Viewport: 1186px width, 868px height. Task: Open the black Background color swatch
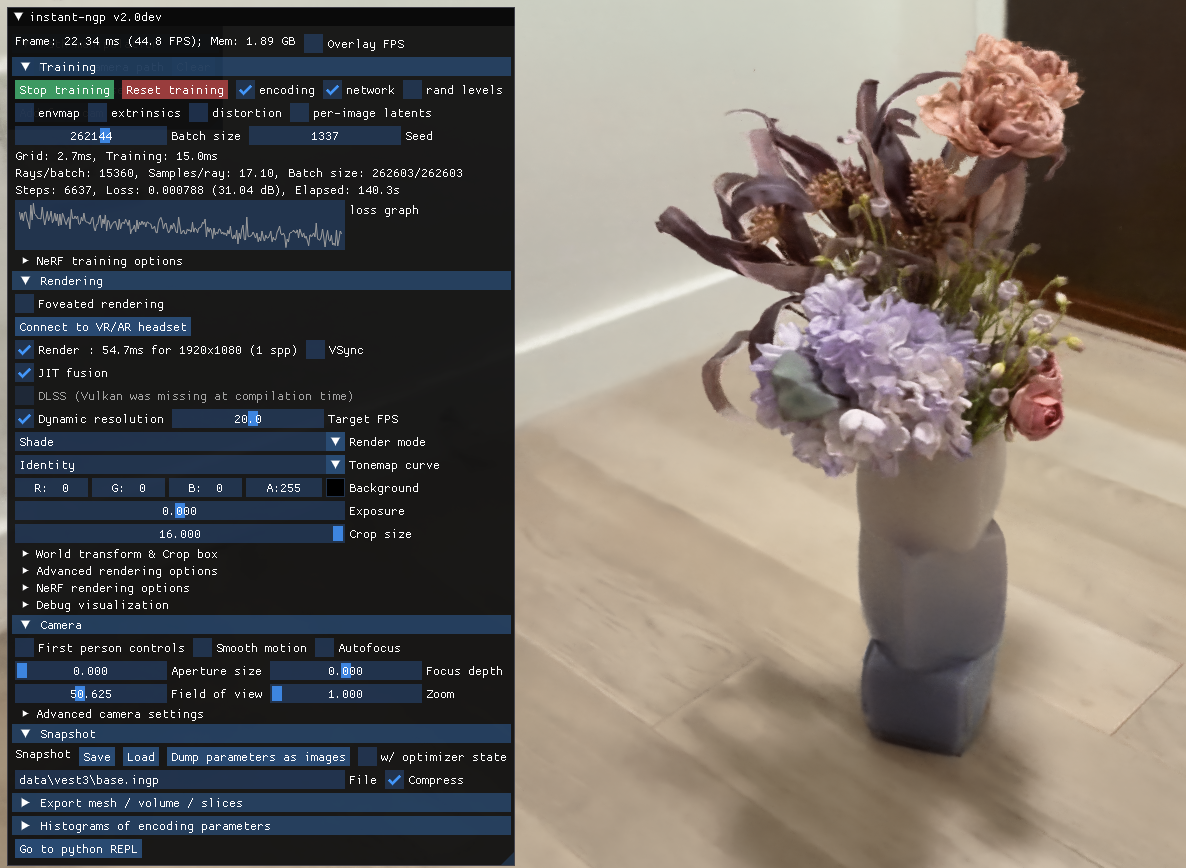[x=335, y=488]
